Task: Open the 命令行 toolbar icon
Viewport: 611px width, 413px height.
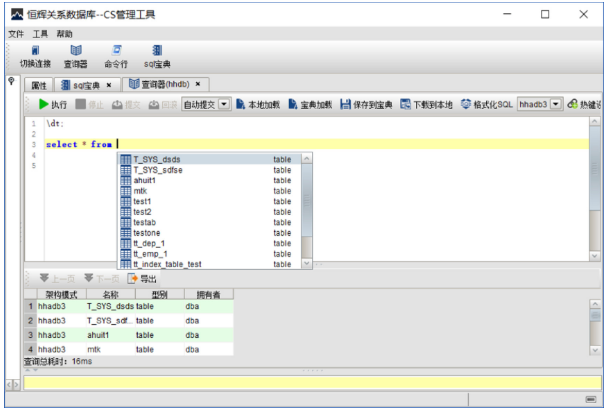Action: (x=116, y=56)
